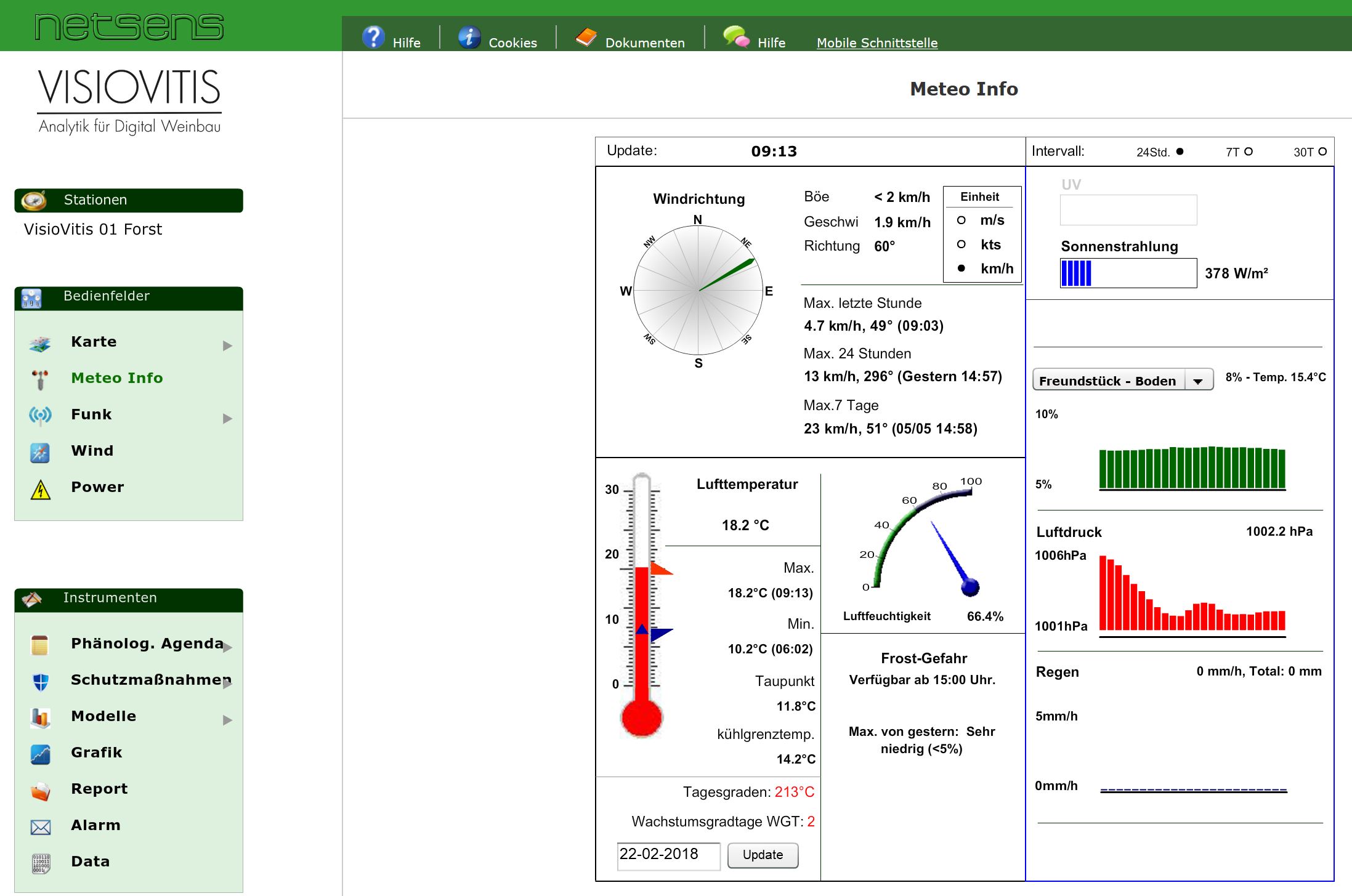Screen dimensions: 1352x896
Task: Click the Report folder icon
Action: point(40,790)
